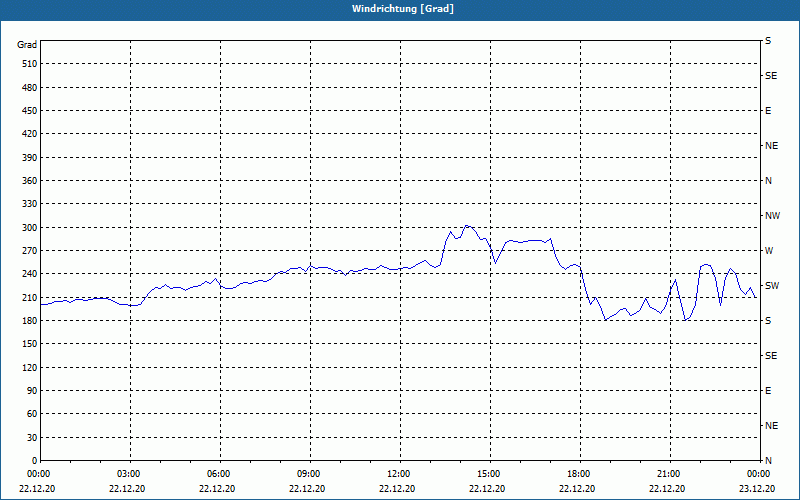Select the 22.12.20 date beneath 18:00
Viewport: 800px width, 500px height.
[577, 488]
